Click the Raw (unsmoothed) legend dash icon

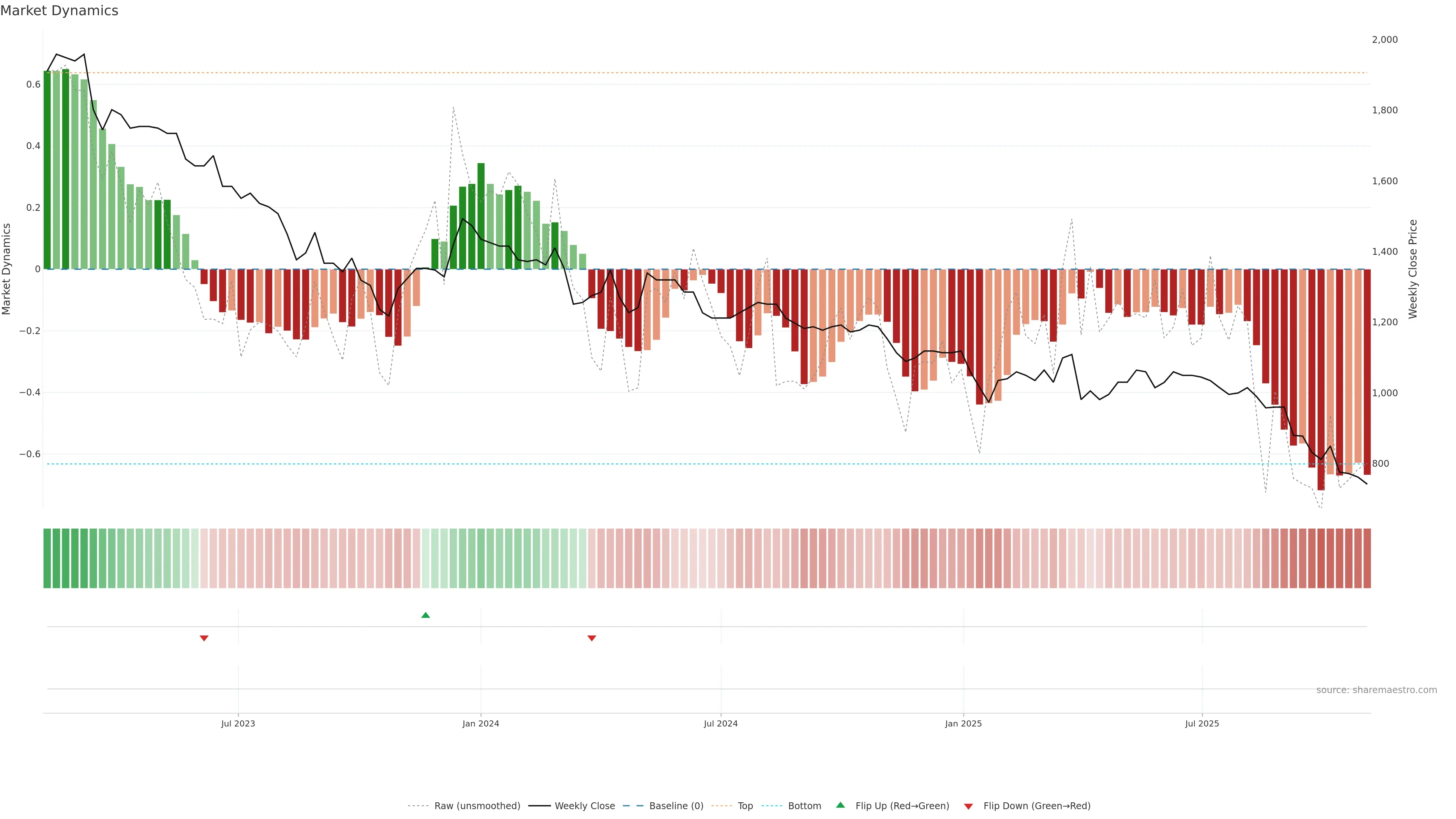[418, 806]
